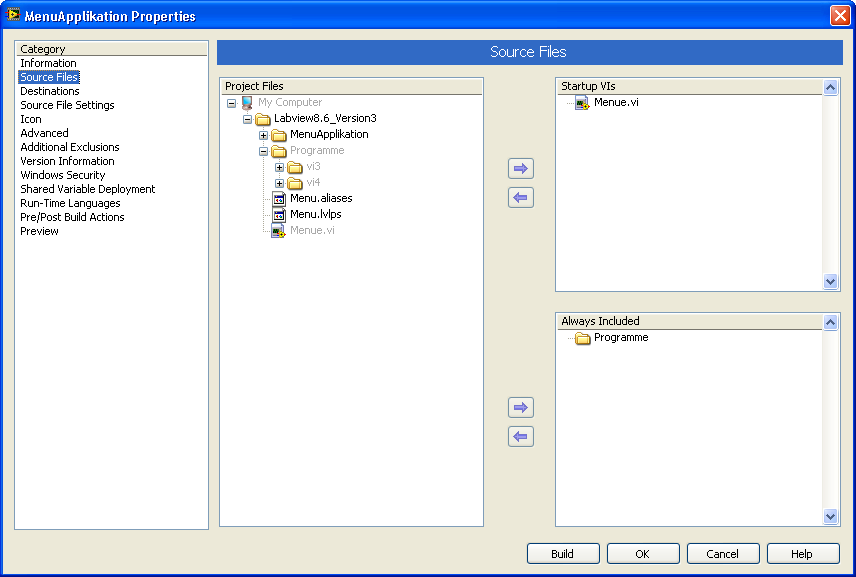Click the Cancel button
This screenshot has width=856, height=577.
tap(723, 554)
